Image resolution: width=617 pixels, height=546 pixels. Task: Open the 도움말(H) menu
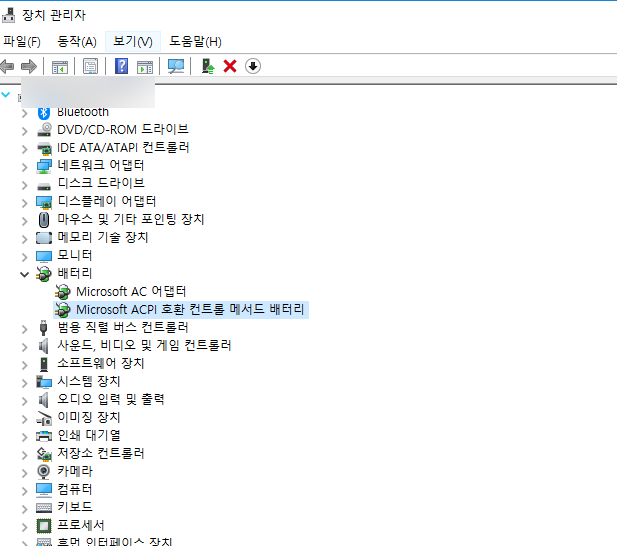(195, 41)
